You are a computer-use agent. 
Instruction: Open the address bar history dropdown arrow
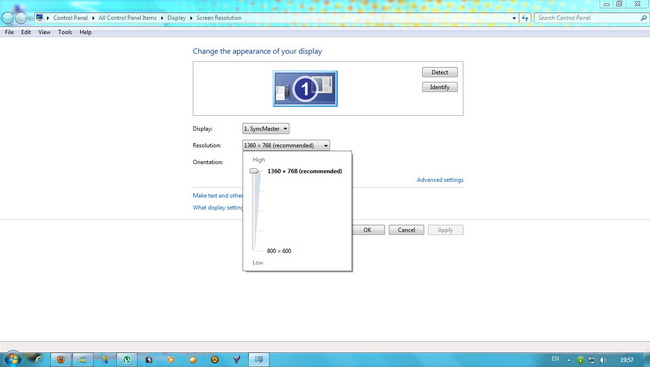tap(514, 18)
